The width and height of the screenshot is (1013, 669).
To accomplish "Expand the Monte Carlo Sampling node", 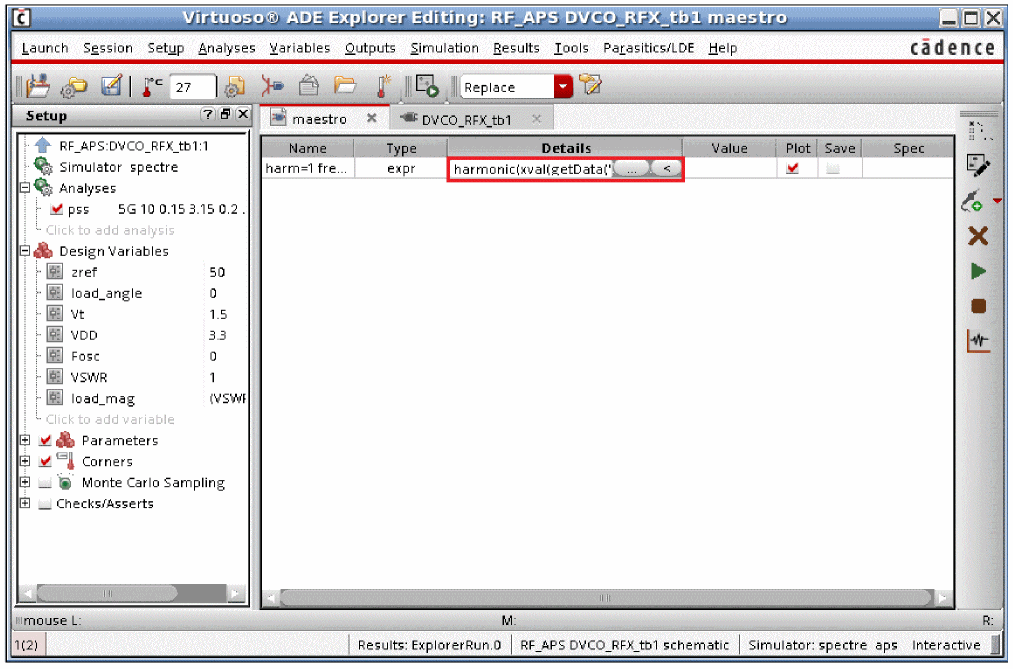I will 25,482.
